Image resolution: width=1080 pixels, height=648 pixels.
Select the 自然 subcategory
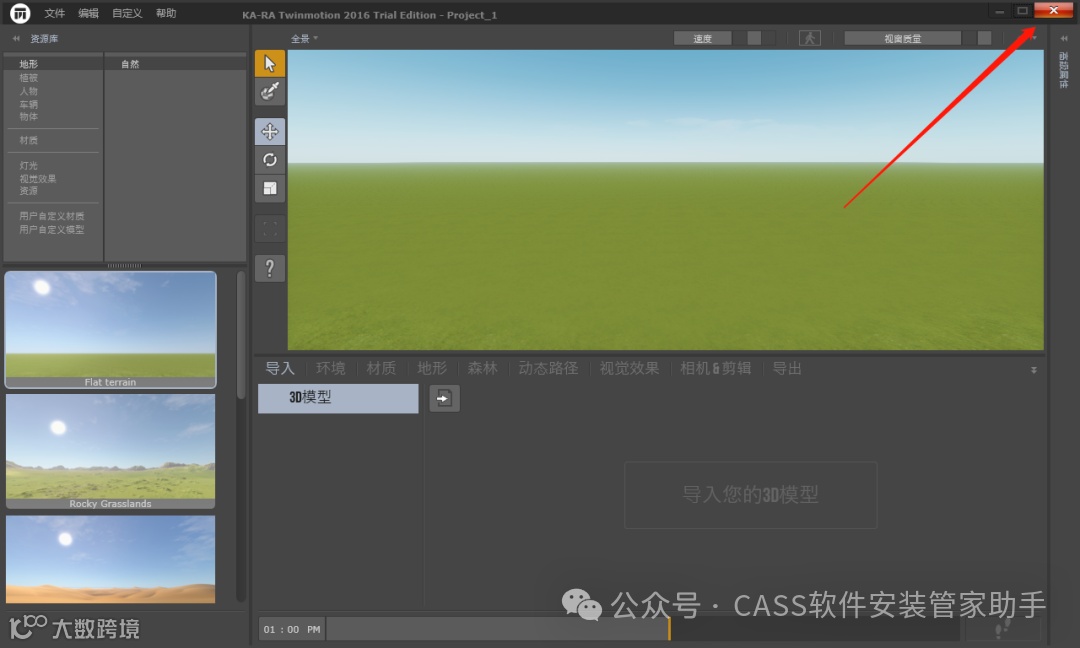(x=130, y=64)
